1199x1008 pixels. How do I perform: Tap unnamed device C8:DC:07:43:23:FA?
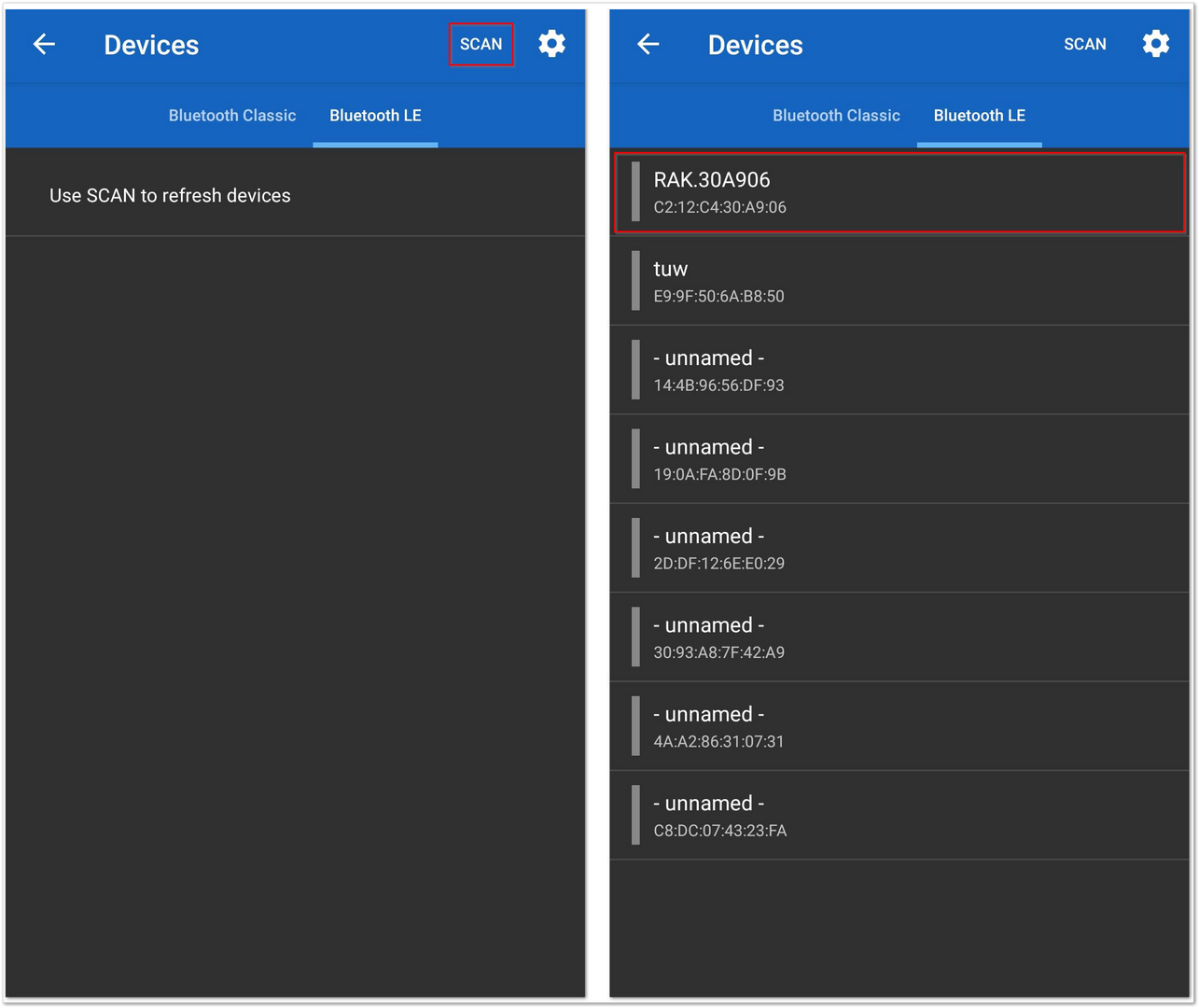tap(899, 815)
